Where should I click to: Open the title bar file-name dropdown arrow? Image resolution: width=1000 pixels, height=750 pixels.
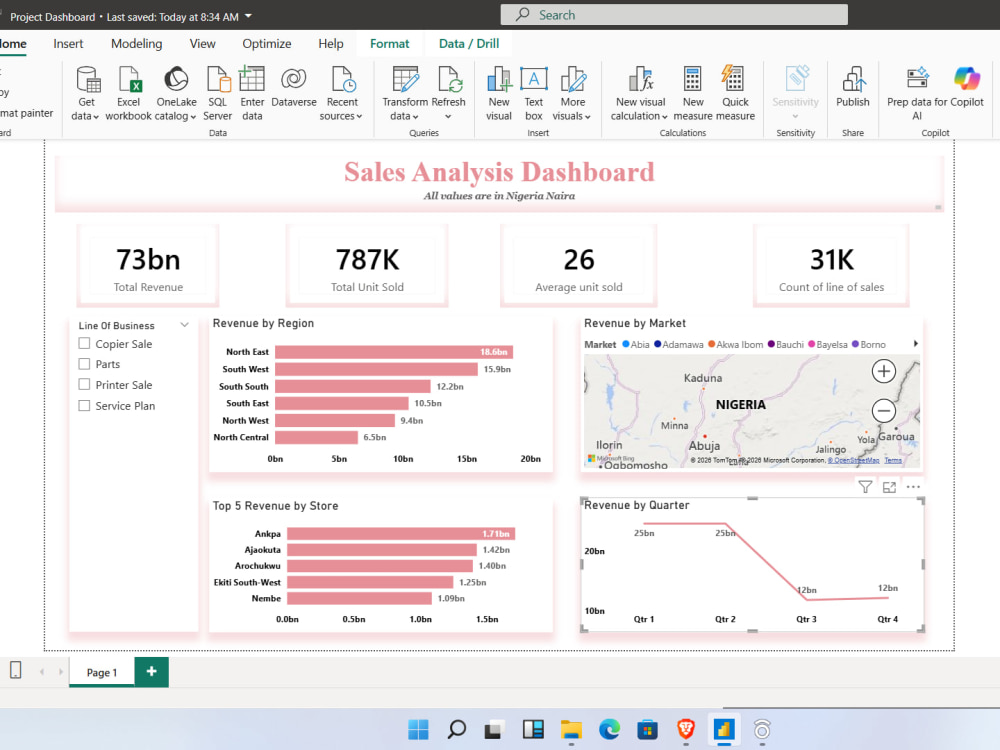pos(248,17)
